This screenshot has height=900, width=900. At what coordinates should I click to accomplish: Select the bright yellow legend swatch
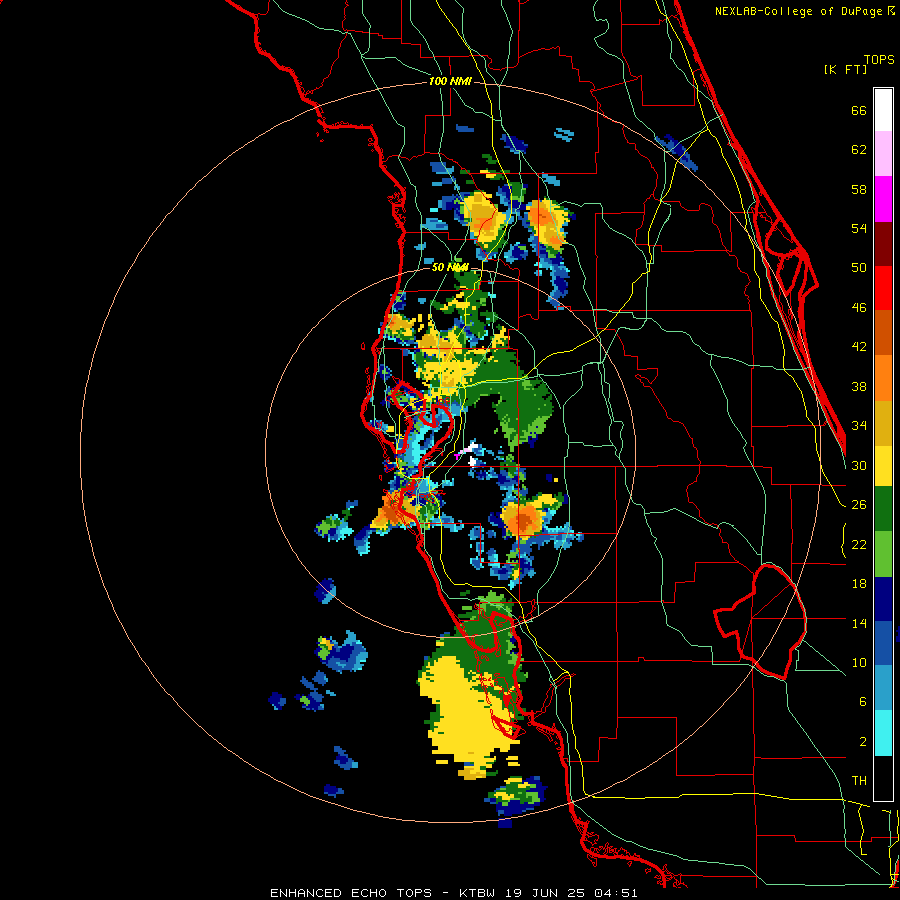[883, 465]
